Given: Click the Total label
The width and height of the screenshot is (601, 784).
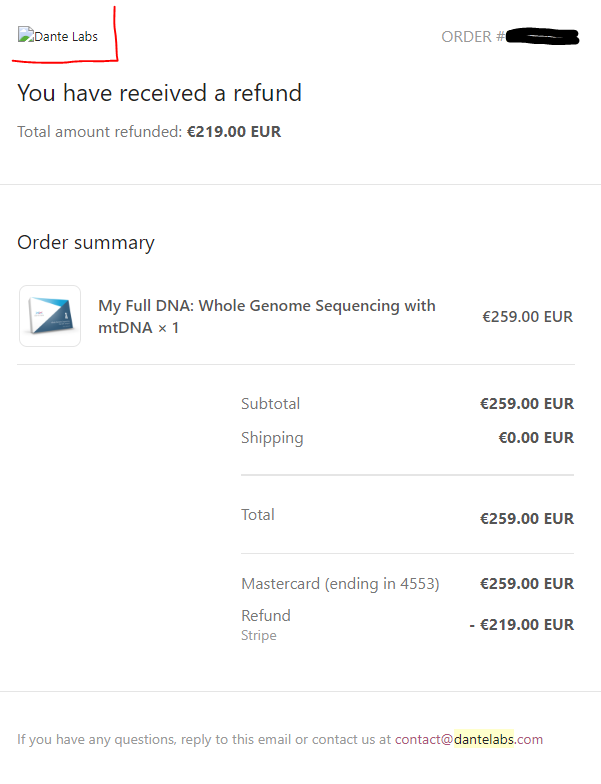Looking at the screenshot, I should [258, 514].
